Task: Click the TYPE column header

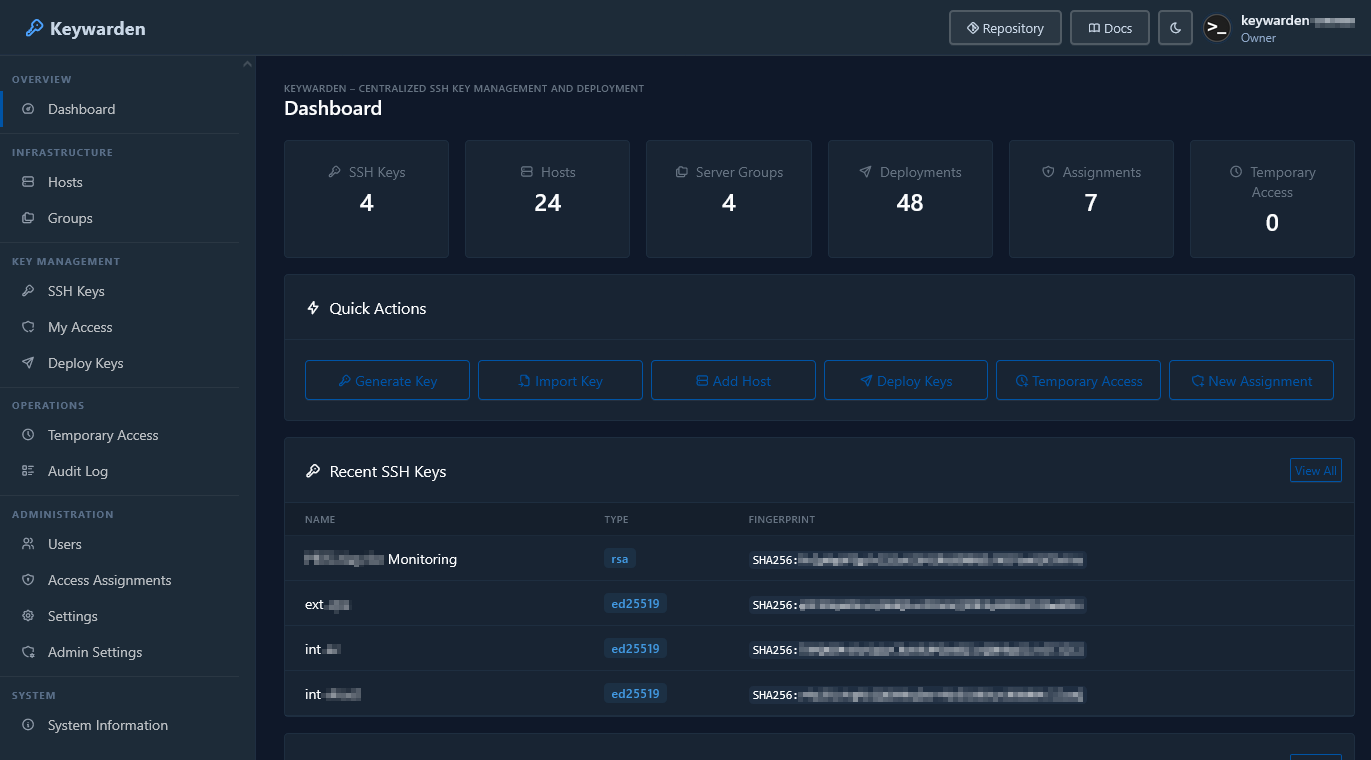Action: point(616,520)
